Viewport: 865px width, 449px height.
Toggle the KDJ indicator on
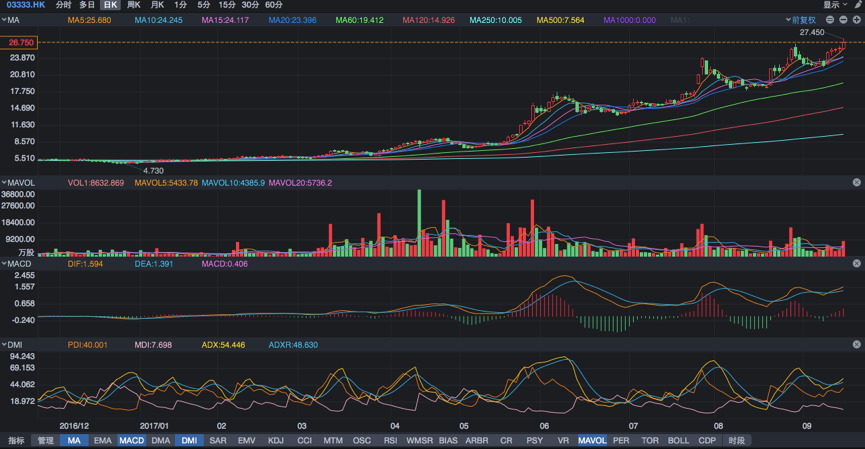point(276,441)
